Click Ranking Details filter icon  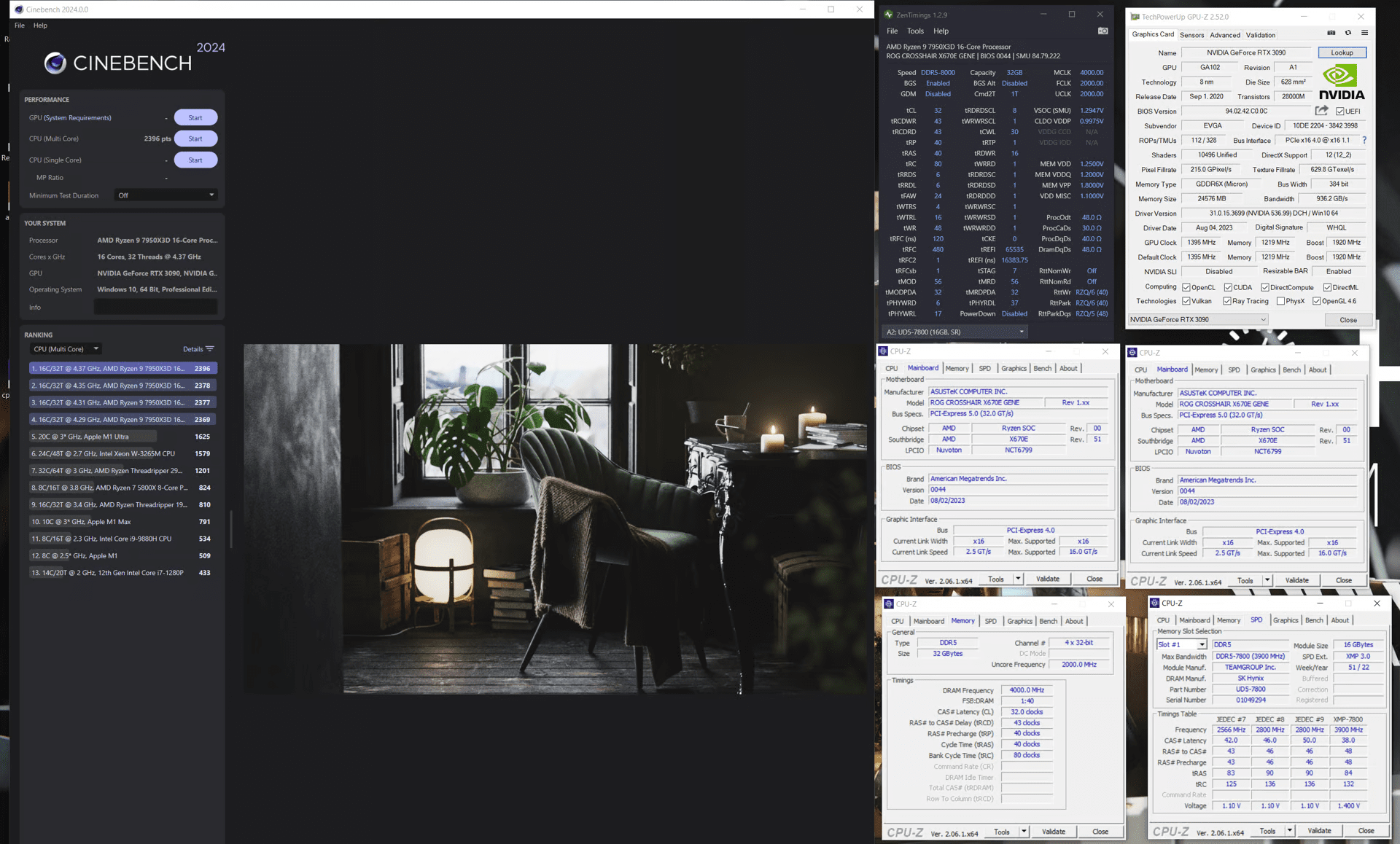210,349
